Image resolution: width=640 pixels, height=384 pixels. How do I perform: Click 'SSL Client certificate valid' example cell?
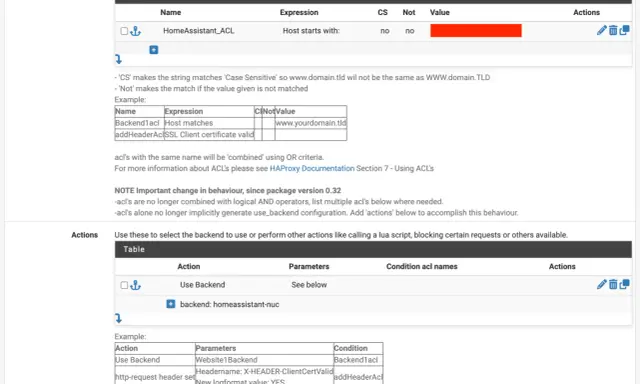[x=209, y=135]
